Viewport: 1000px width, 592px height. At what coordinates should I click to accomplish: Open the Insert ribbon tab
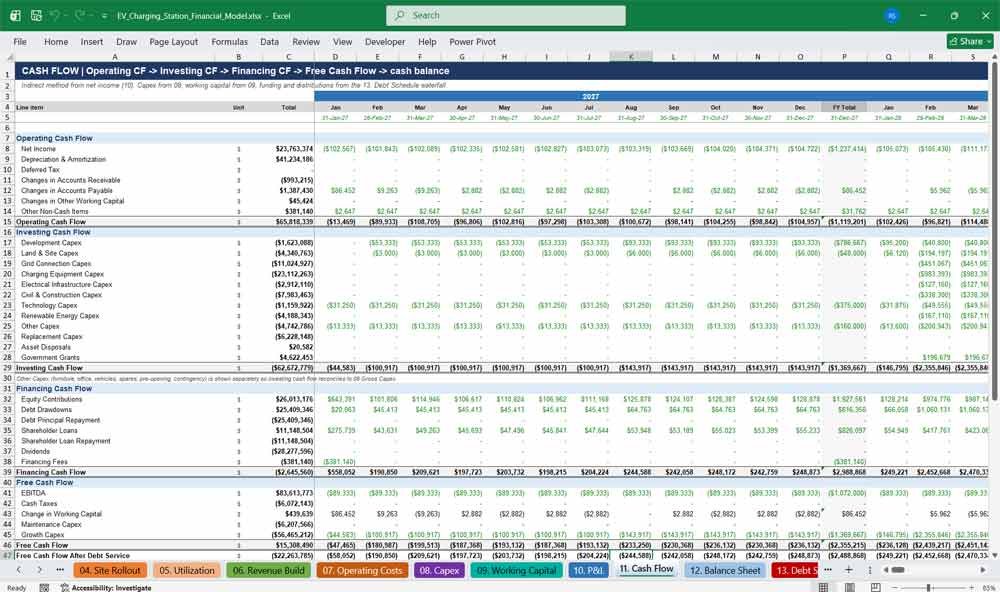pos(92,41)
